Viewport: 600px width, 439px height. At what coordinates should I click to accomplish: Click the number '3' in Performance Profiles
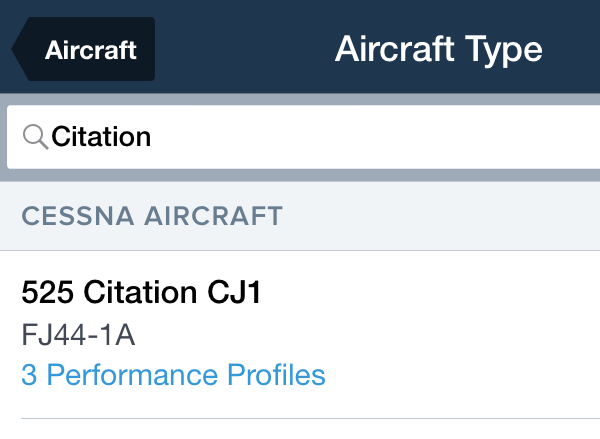tap(28, 375)
